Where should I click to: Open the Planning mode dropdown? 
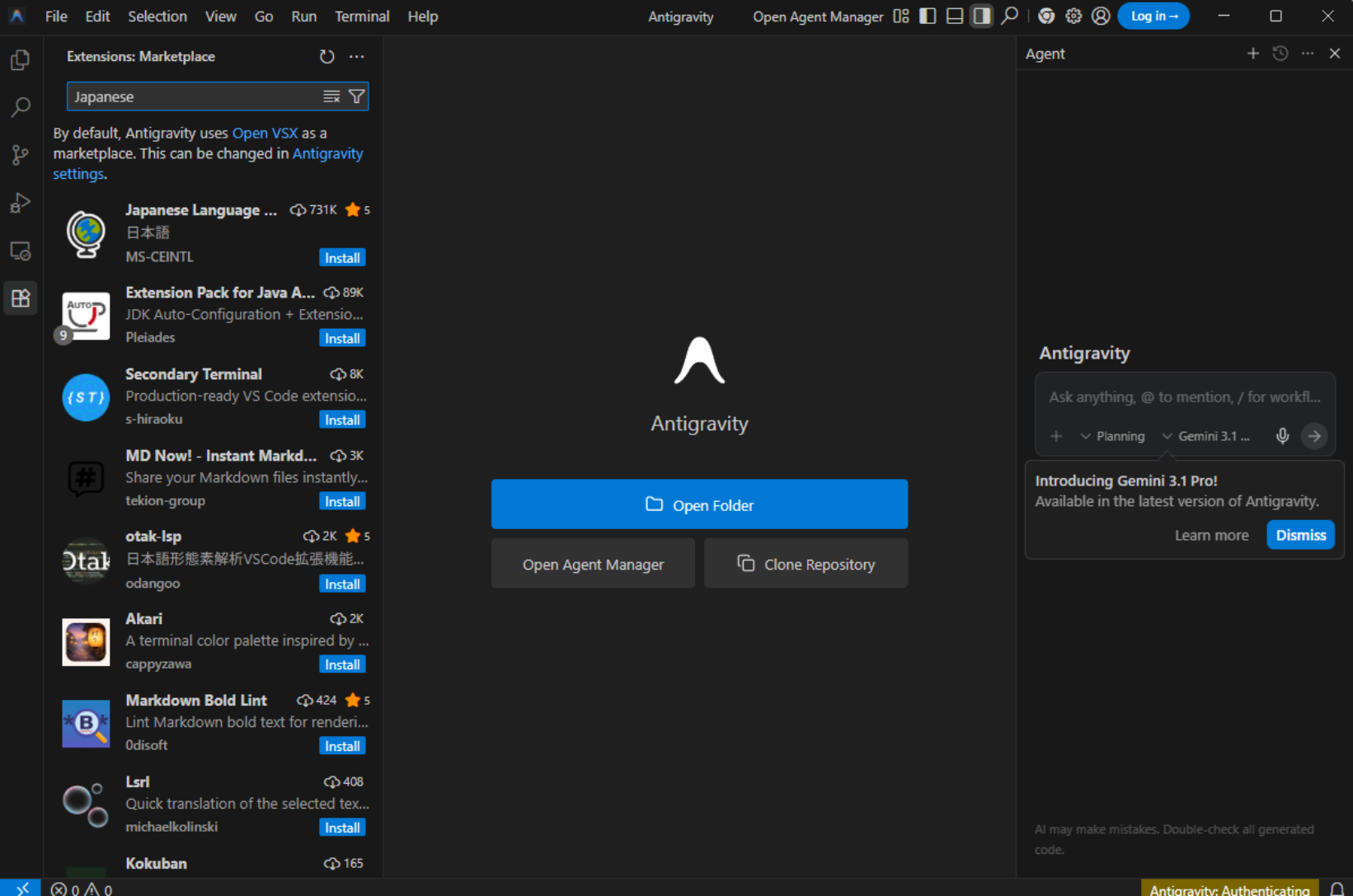point(1113,436)
